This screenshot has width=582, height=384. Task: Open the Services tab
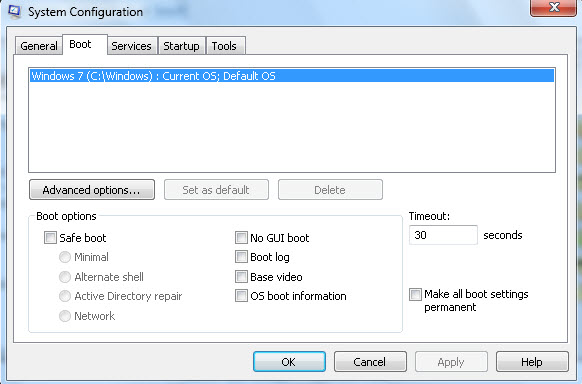point(131,46)
